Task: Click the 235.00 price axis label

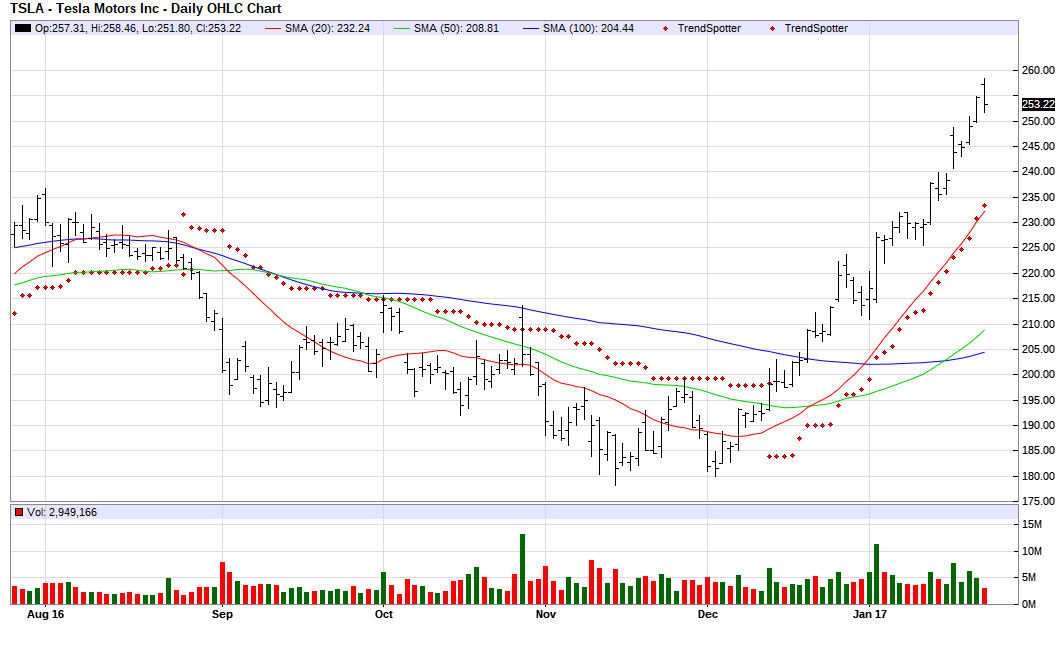Action: click(x=1038, y=197)
